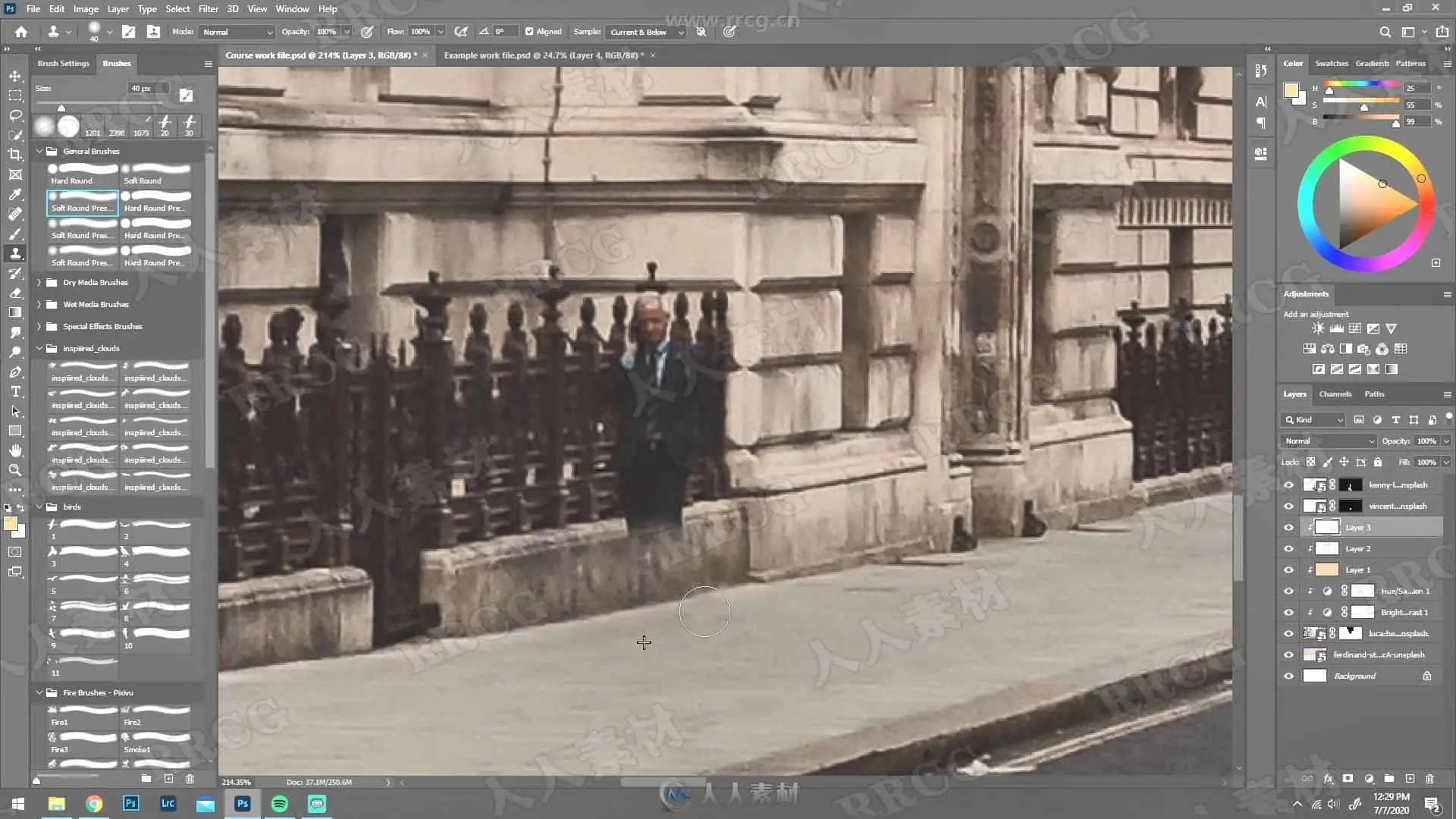Open Spotify from the taskbar
1456x819 pixels.
[280, 804]
